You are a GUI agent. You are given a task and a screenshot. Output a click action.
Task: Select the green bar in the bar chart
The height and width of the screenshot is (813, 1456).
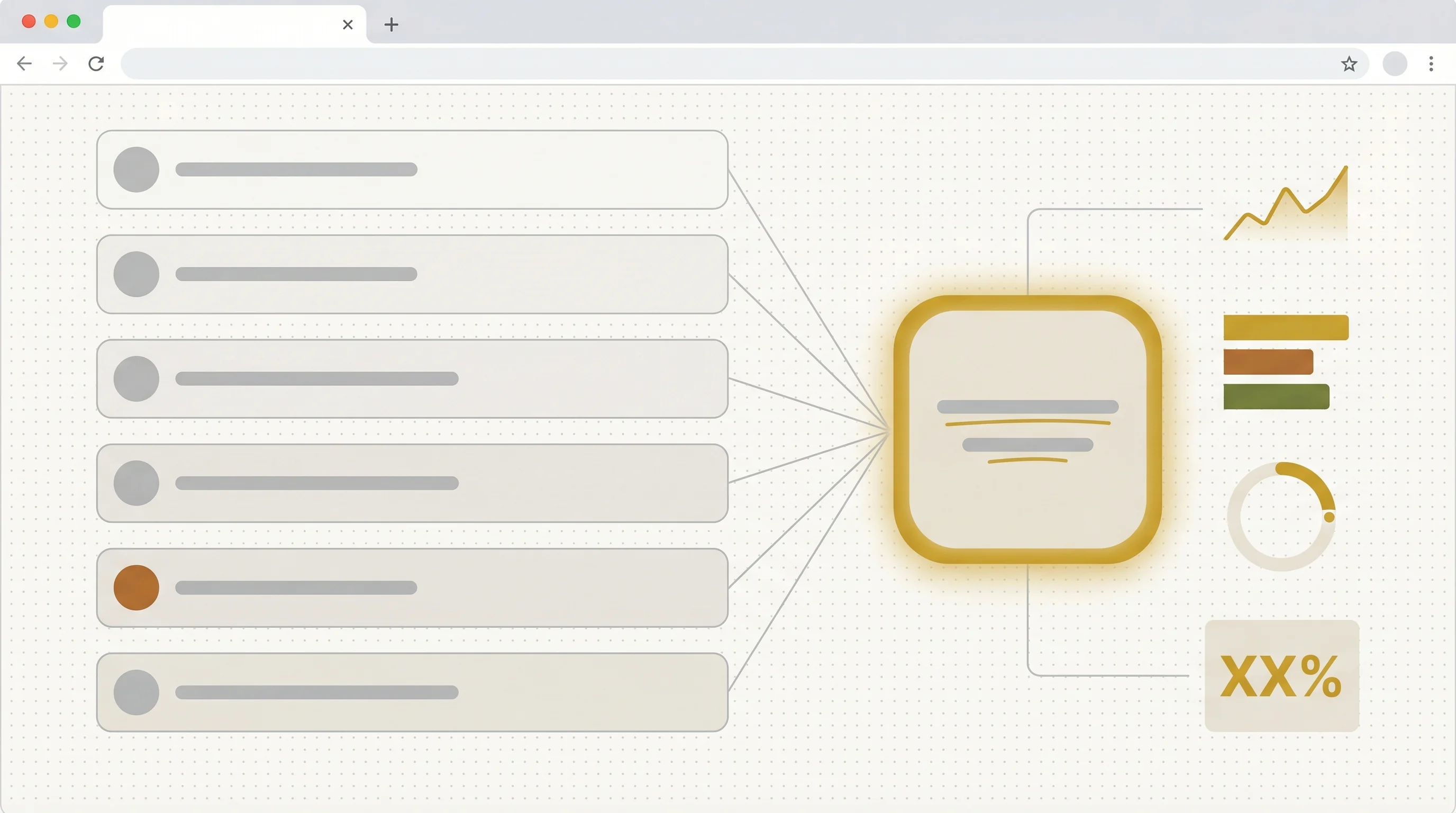[x=1276, y=396]
